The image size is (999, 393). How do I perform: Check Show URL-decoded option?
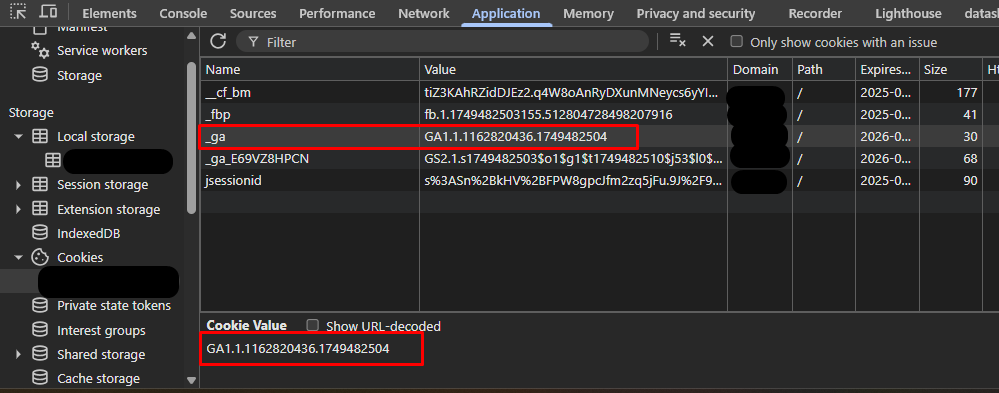pyautogui.click(x=312, y=325)
